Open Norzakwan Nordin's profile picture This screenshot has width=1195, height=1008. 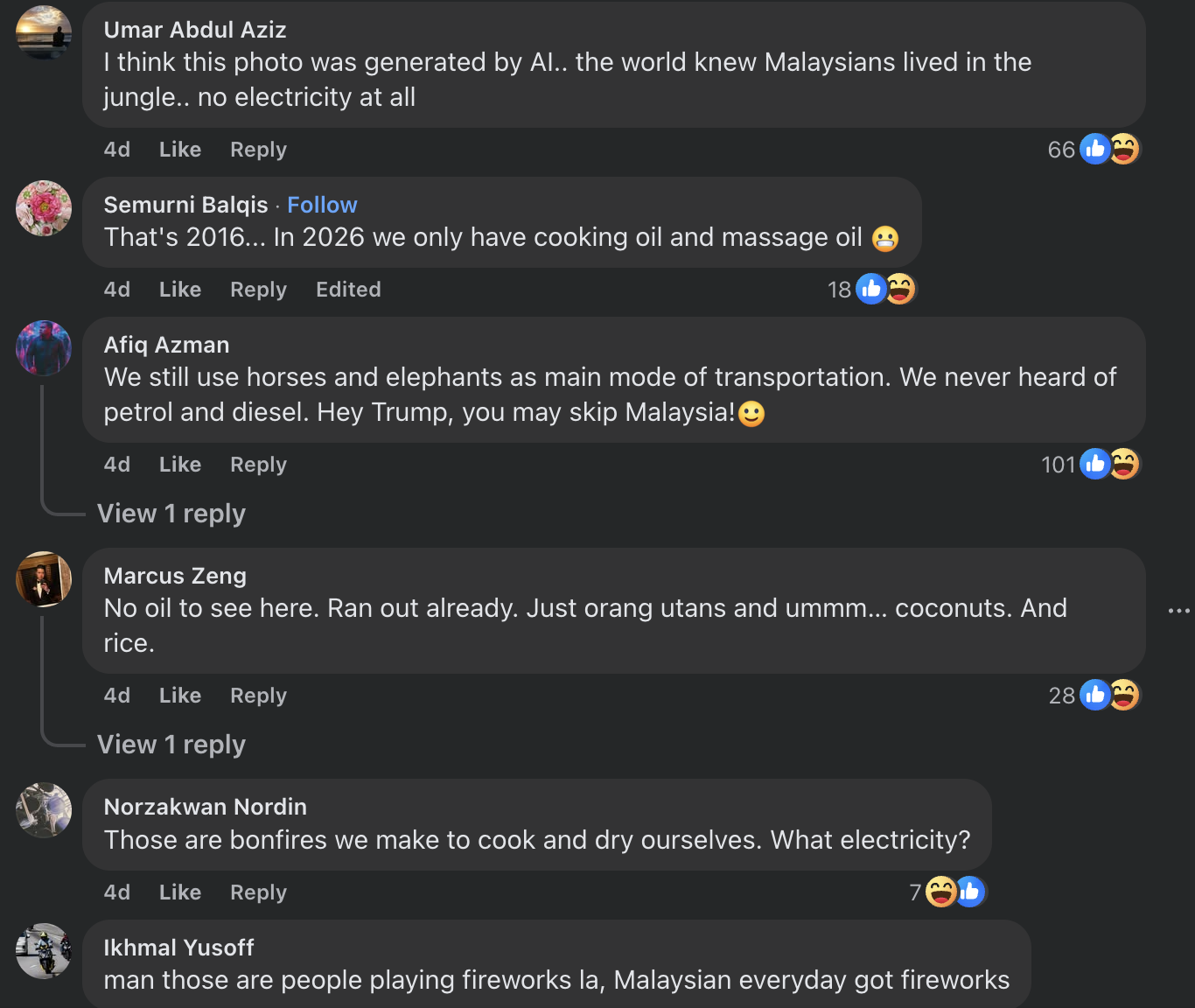point(44,810)
